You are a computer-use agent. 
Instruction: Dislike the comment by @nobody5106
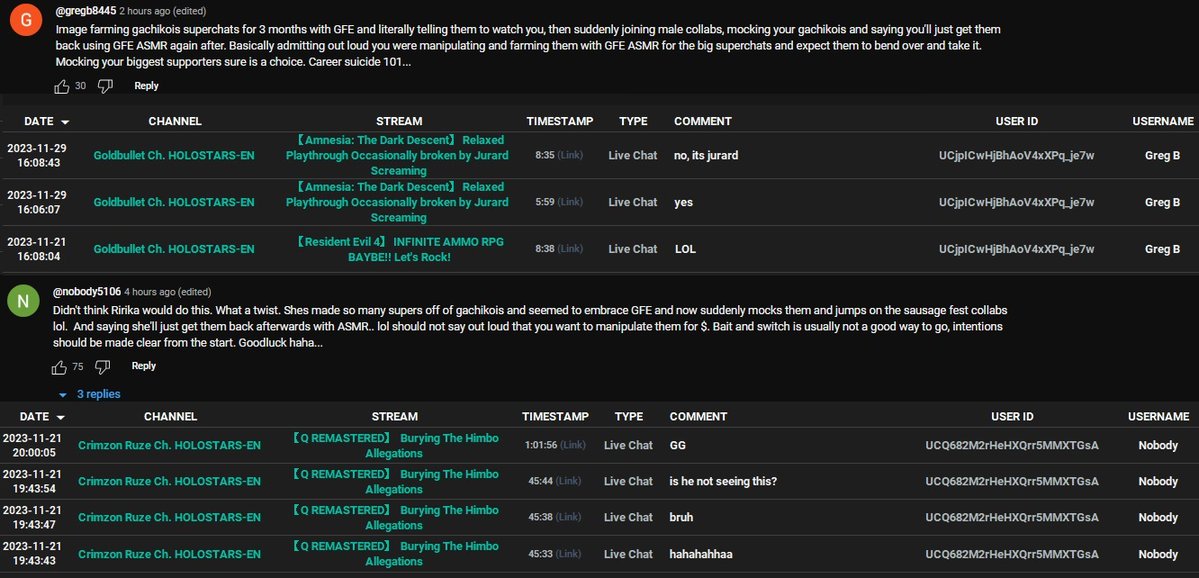[102, 368]
